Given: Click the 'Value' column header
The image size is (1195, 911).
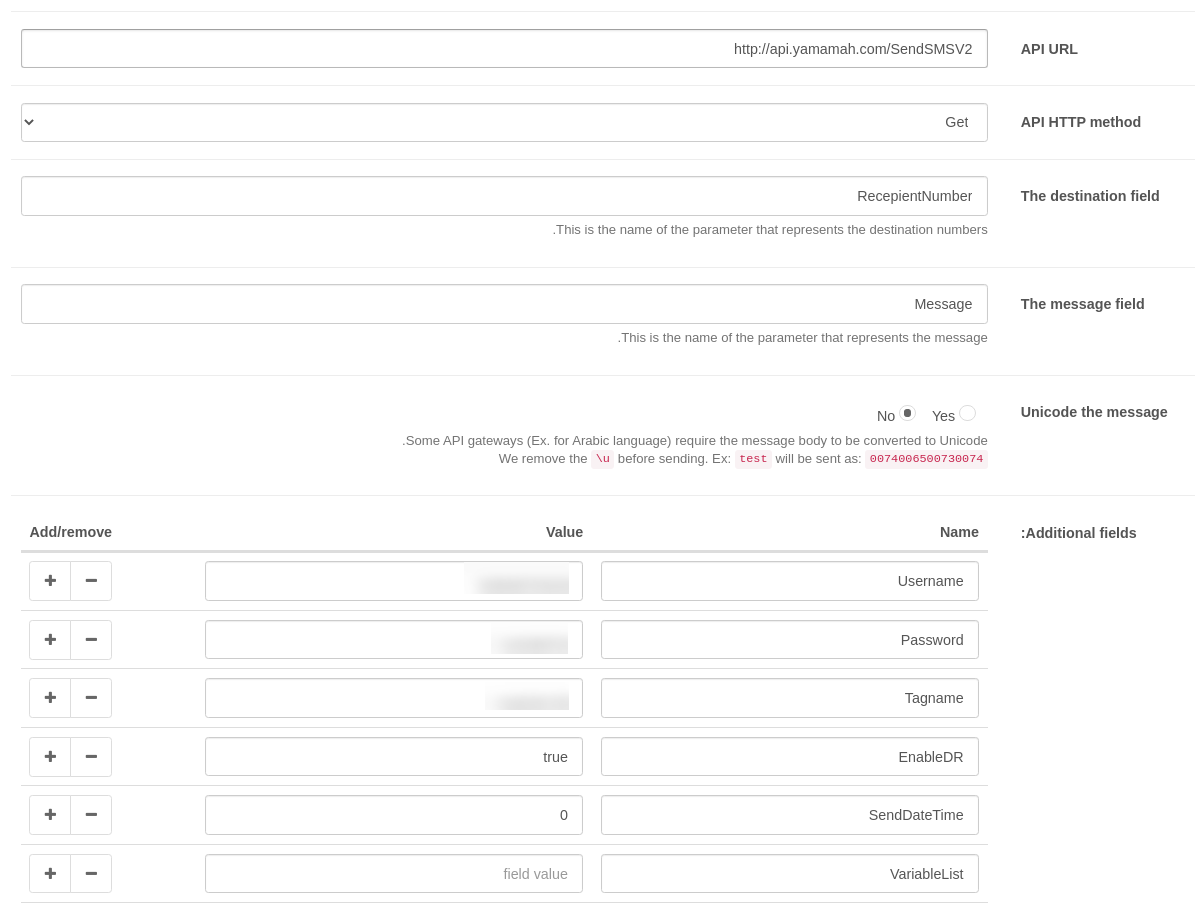Looking at the screenshot, I should pos(564,532).
